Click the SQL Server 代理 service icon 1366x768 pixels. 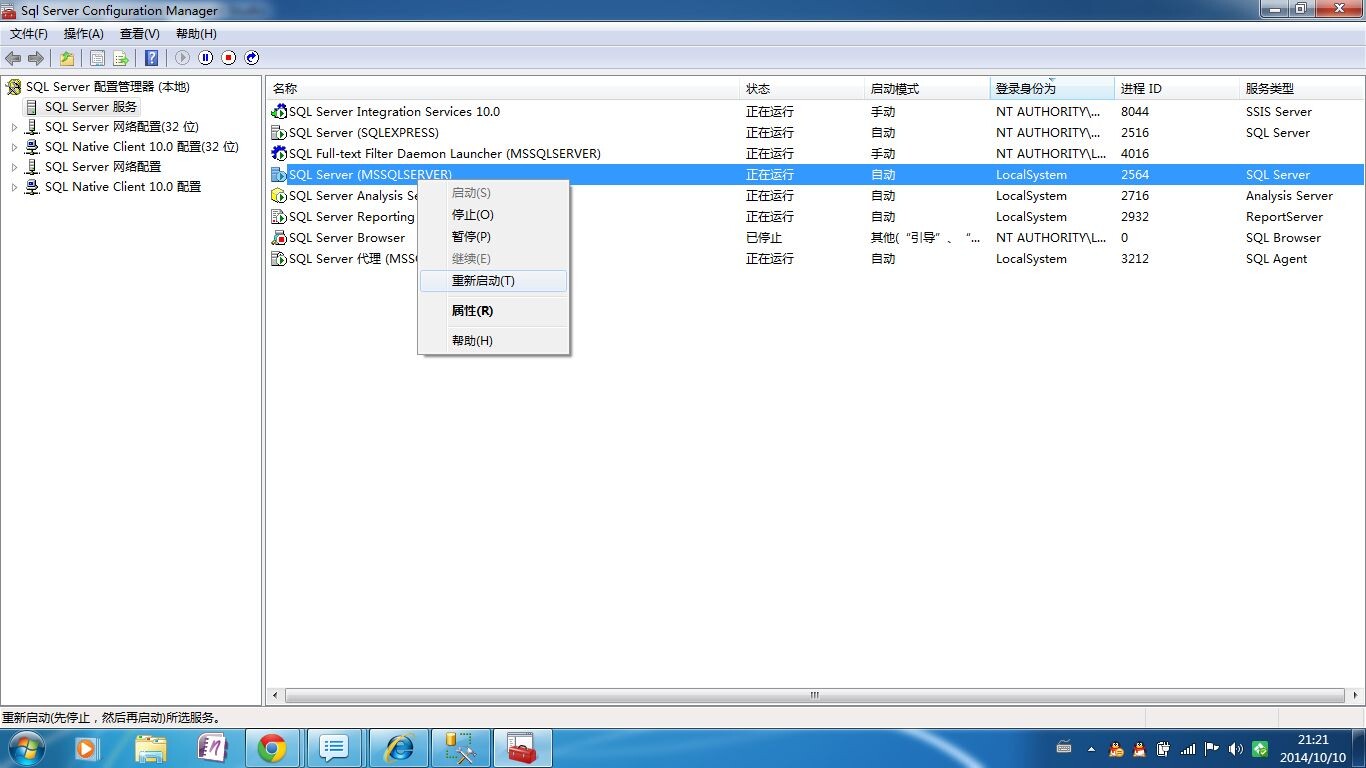click(x=279, y=259)
